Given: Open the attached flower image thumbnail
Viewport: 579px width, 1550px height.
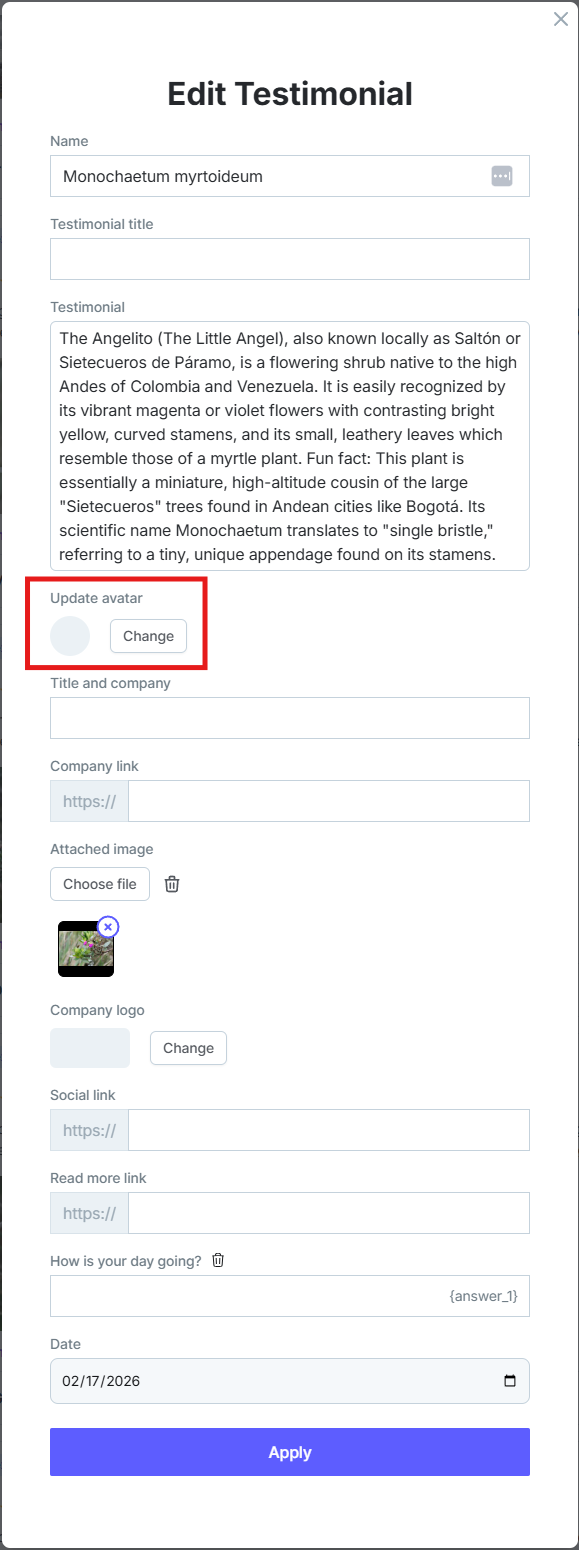Looking at the screenshot, I should coord(86,949).
